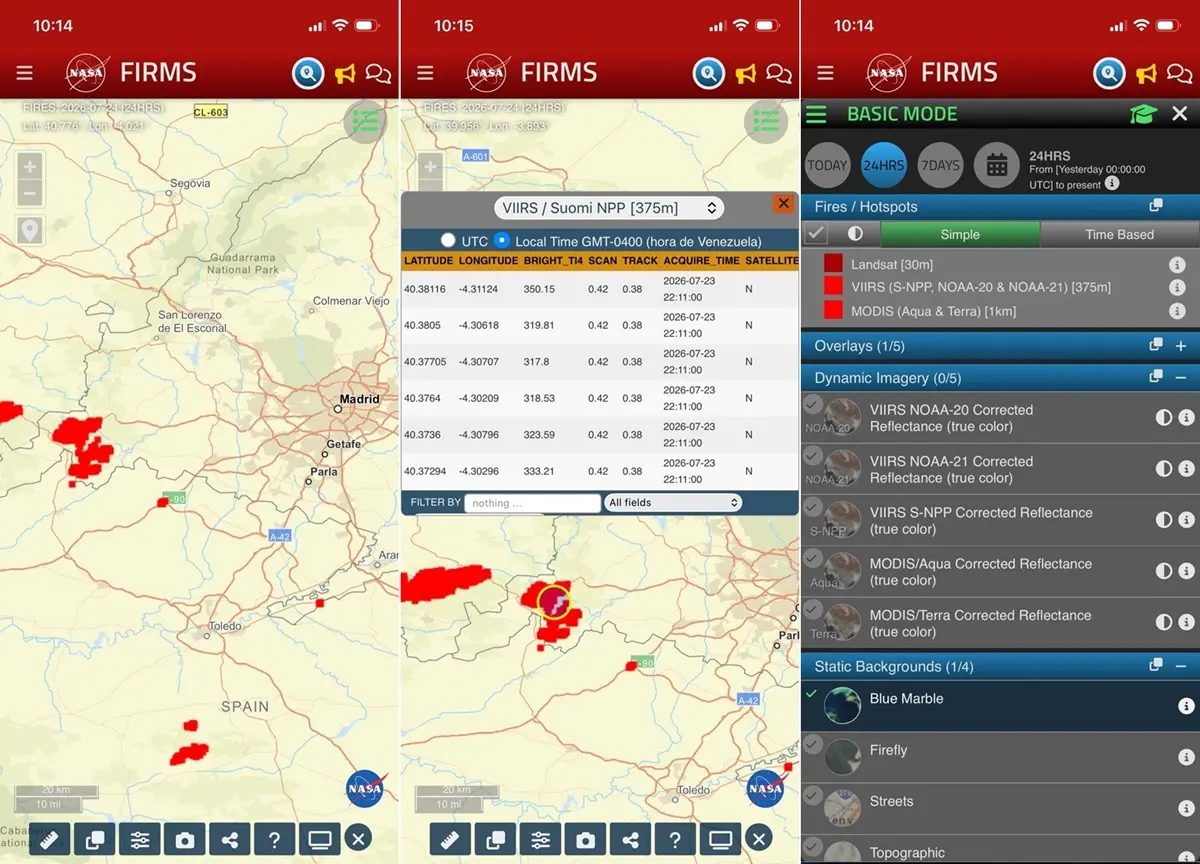Tap the share icon in left screen toolbar
The width and height of the screenshot is (1200, 864).
coord(230,839)
